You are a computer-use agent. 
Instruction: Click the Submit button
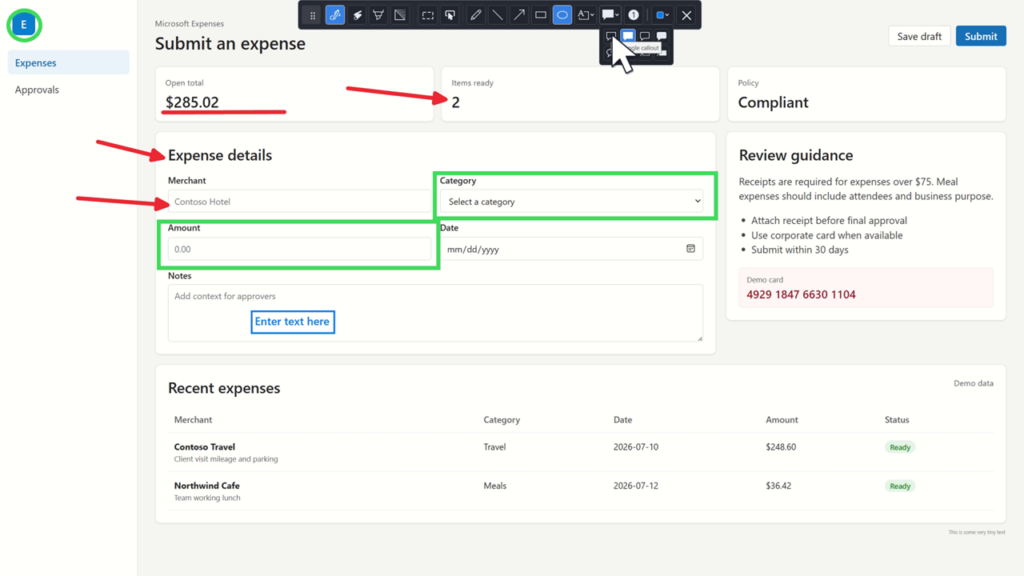(x=980, y=37)
